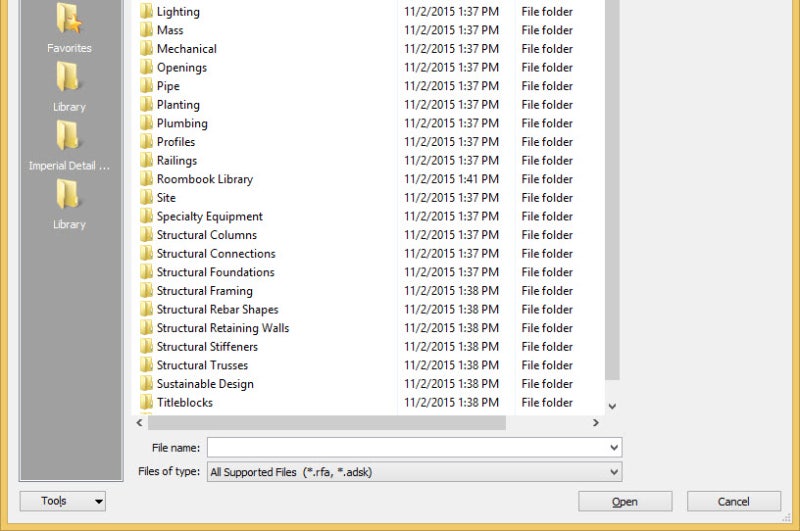This screenshot has width=800, height=531.
Task: Click the vertical scrollbar down arrow
Action: [612, 407]
